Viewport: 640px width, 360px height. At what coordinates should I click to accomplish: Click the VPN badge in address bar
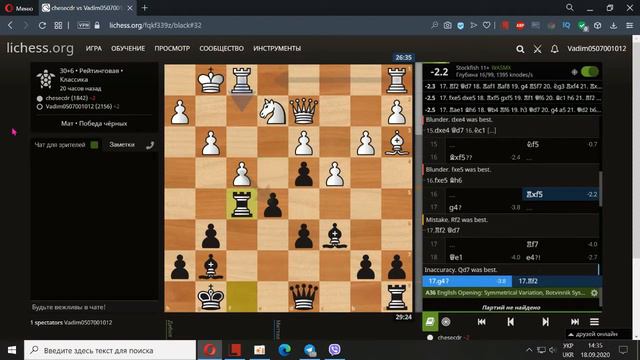point(83,25)
